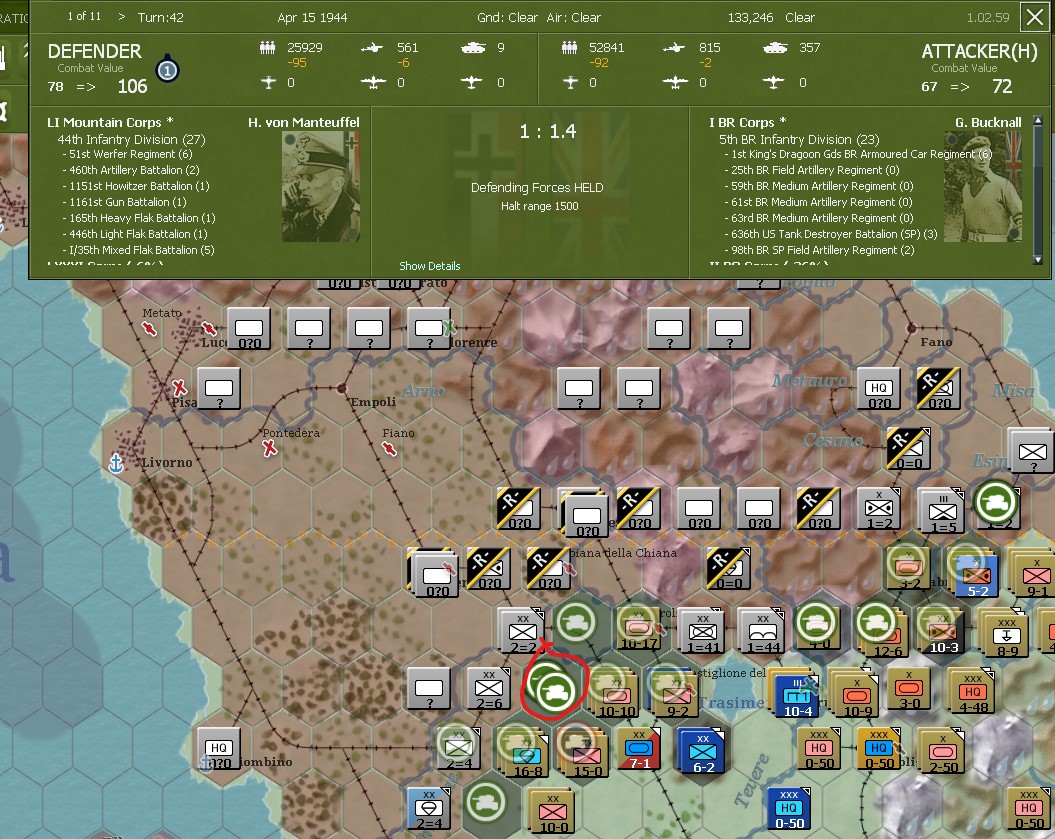The height and width of the screenshot is (839, 1055).
Task: Select the 2-50 brigade counter
Action: (x=942, y=752)
